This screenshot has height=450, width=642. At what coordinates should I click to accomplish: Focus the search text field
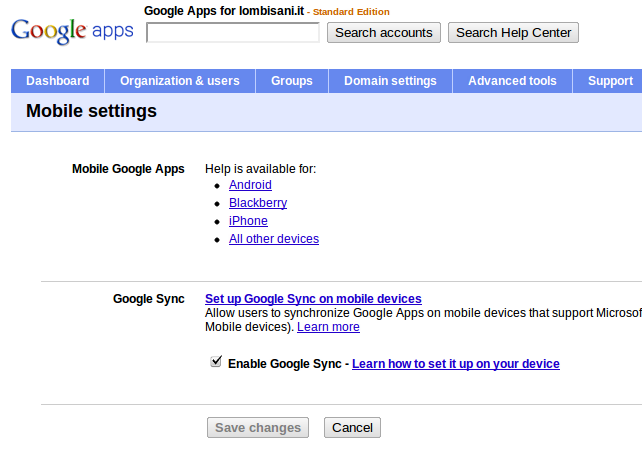click(233, 33)
